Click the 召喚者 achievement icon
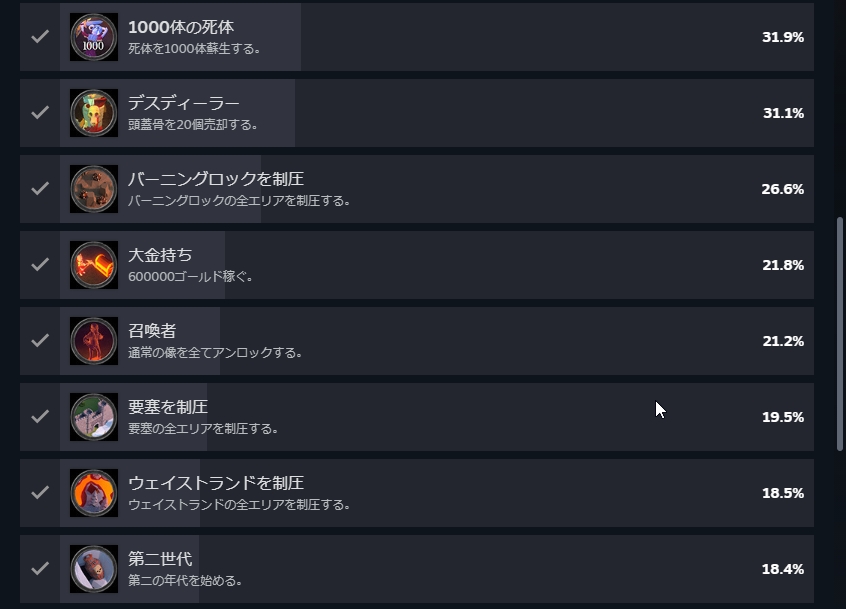The height and width of the screenshot is (609, 846). [x=93, y=341]
